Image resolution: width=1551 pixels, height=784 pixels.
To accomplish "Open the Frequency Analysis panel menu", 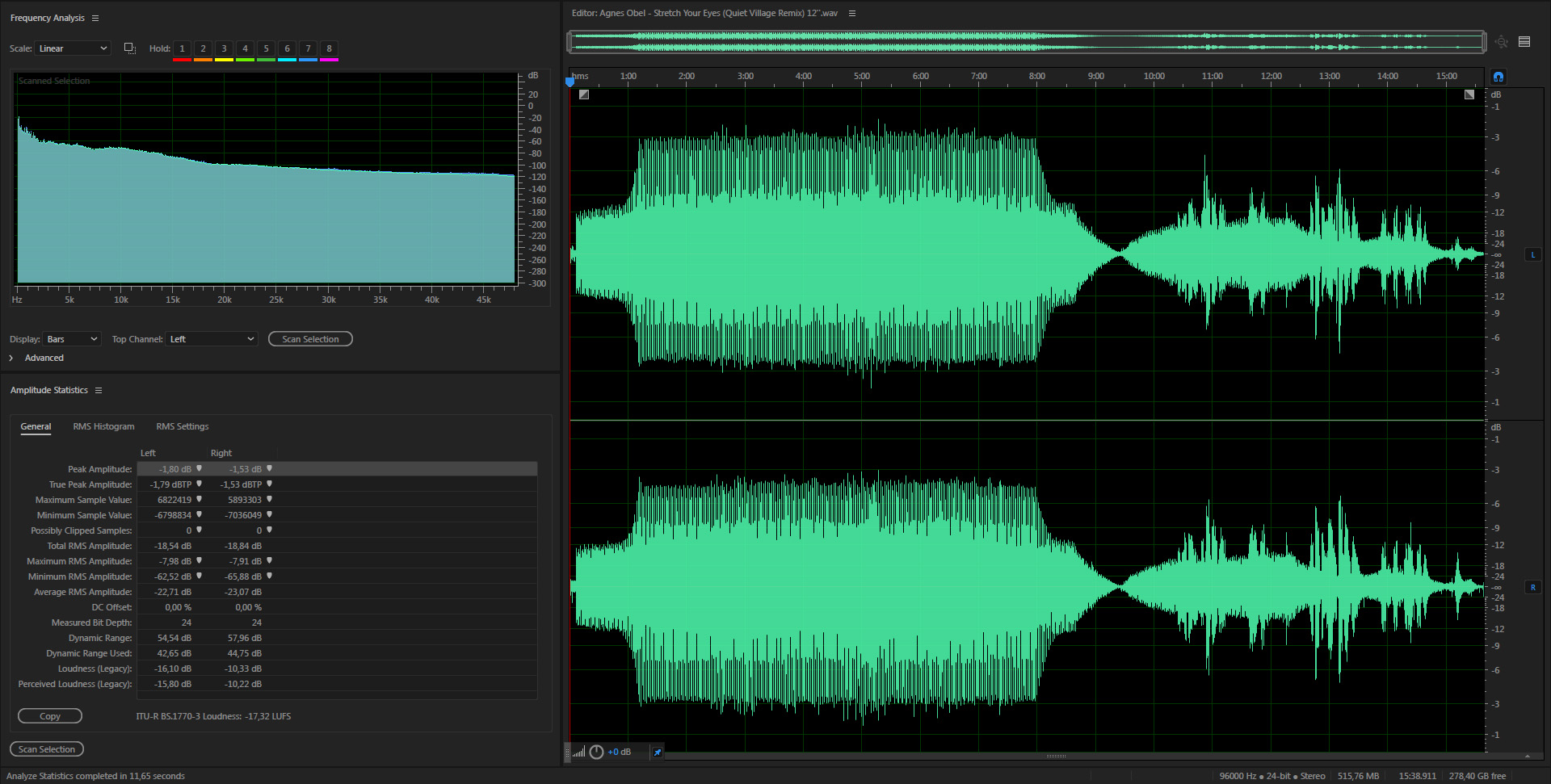I will (95, 18).
